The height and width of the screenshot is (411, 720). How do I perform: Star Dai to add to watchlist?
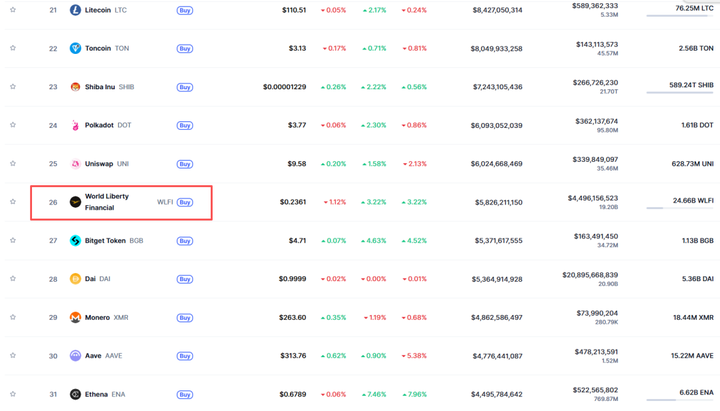13,278
